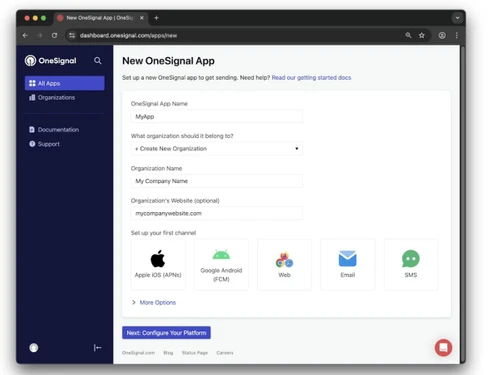Click Next: Configure Your Platform button
500x375 pixels.
pyautogui.click(x=166, y=333)
